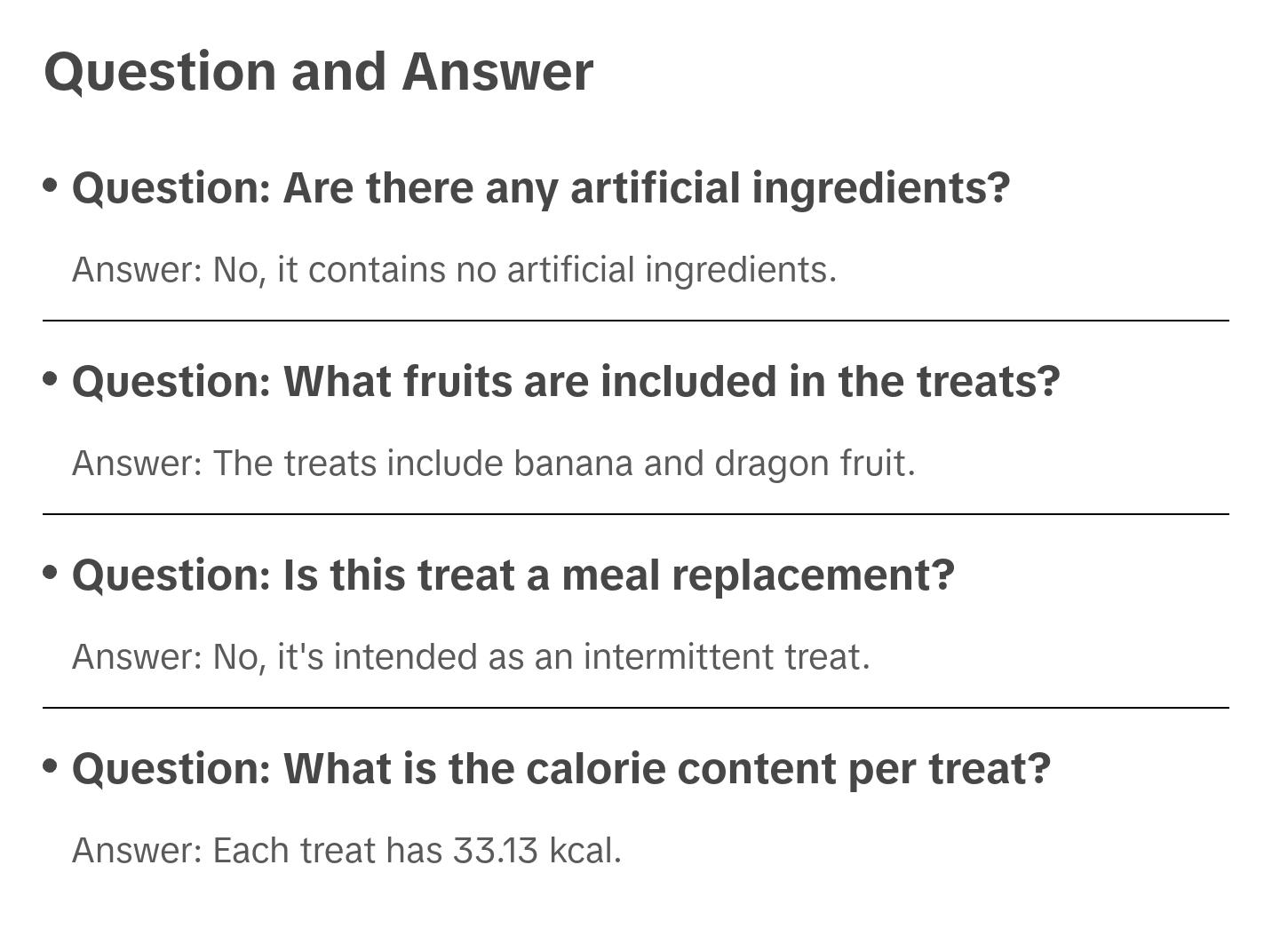Click the divider below the intermittent treat answer
1272x952 pixels.
tap(635, 708)
